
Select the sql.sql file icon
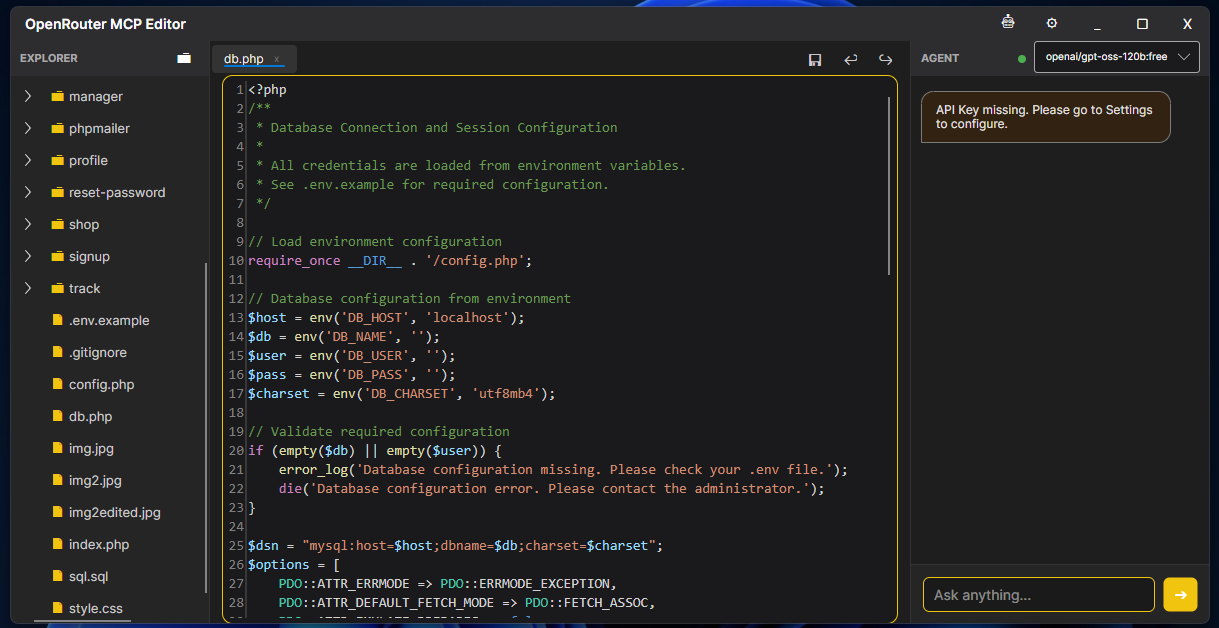coord(57,576)
